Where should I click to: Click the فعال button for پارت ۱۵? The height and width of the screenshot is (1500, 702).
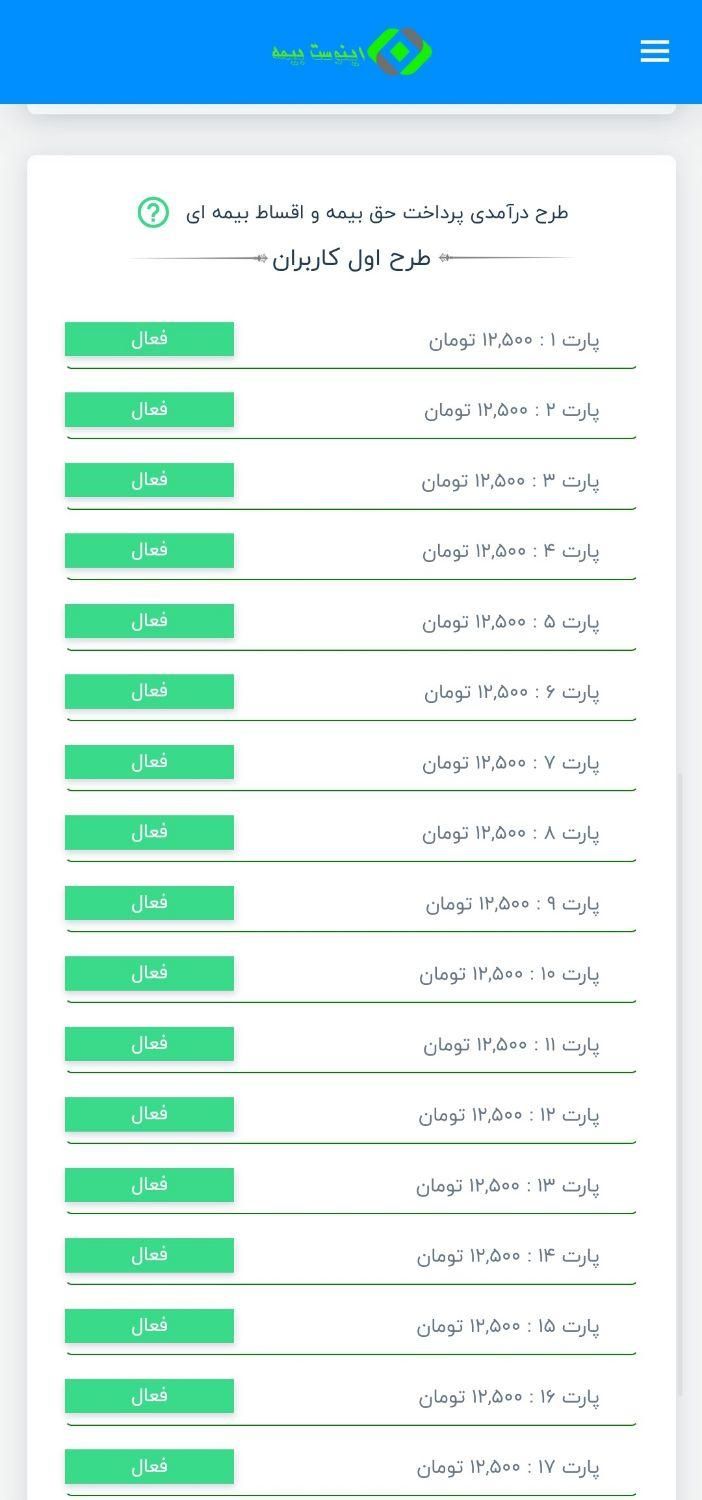149,1326
